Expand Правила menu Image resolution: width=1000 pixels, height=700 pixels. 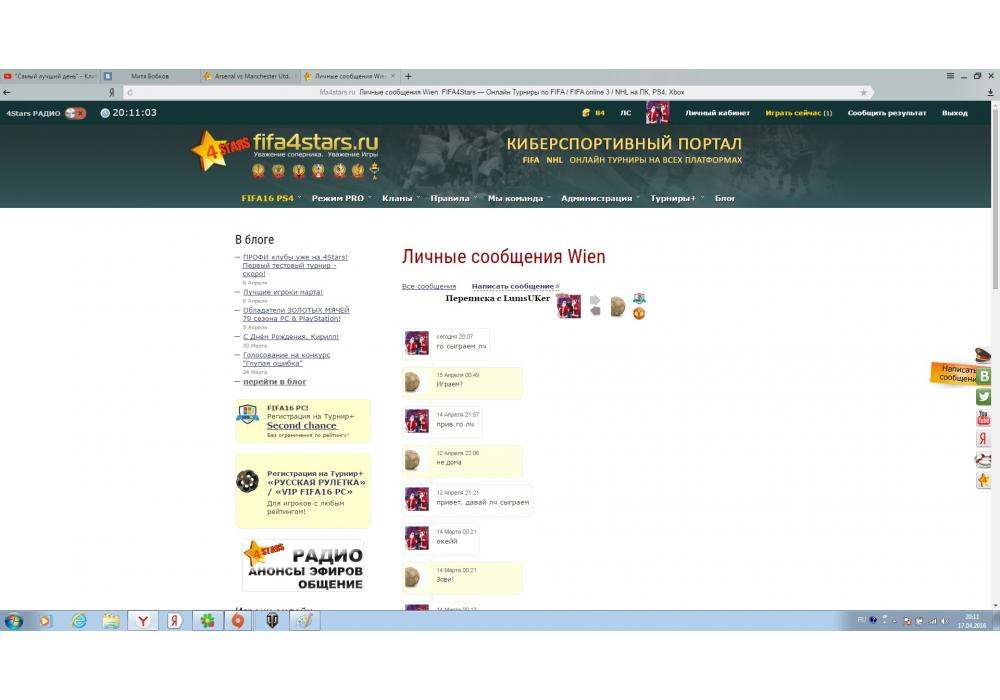[x=453, y=198]
